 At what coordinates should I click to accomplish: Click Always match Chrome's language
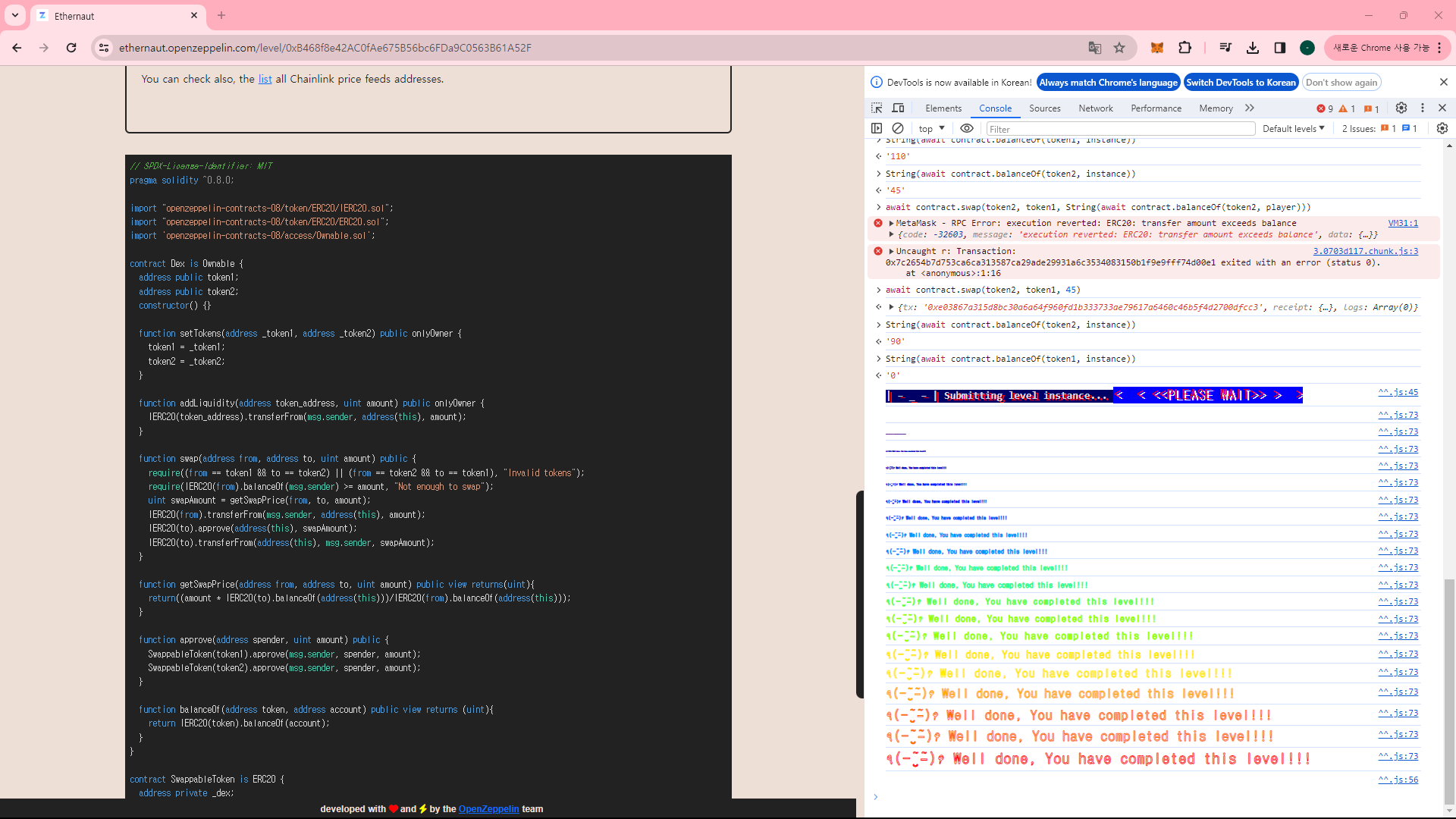(1108, 83)
